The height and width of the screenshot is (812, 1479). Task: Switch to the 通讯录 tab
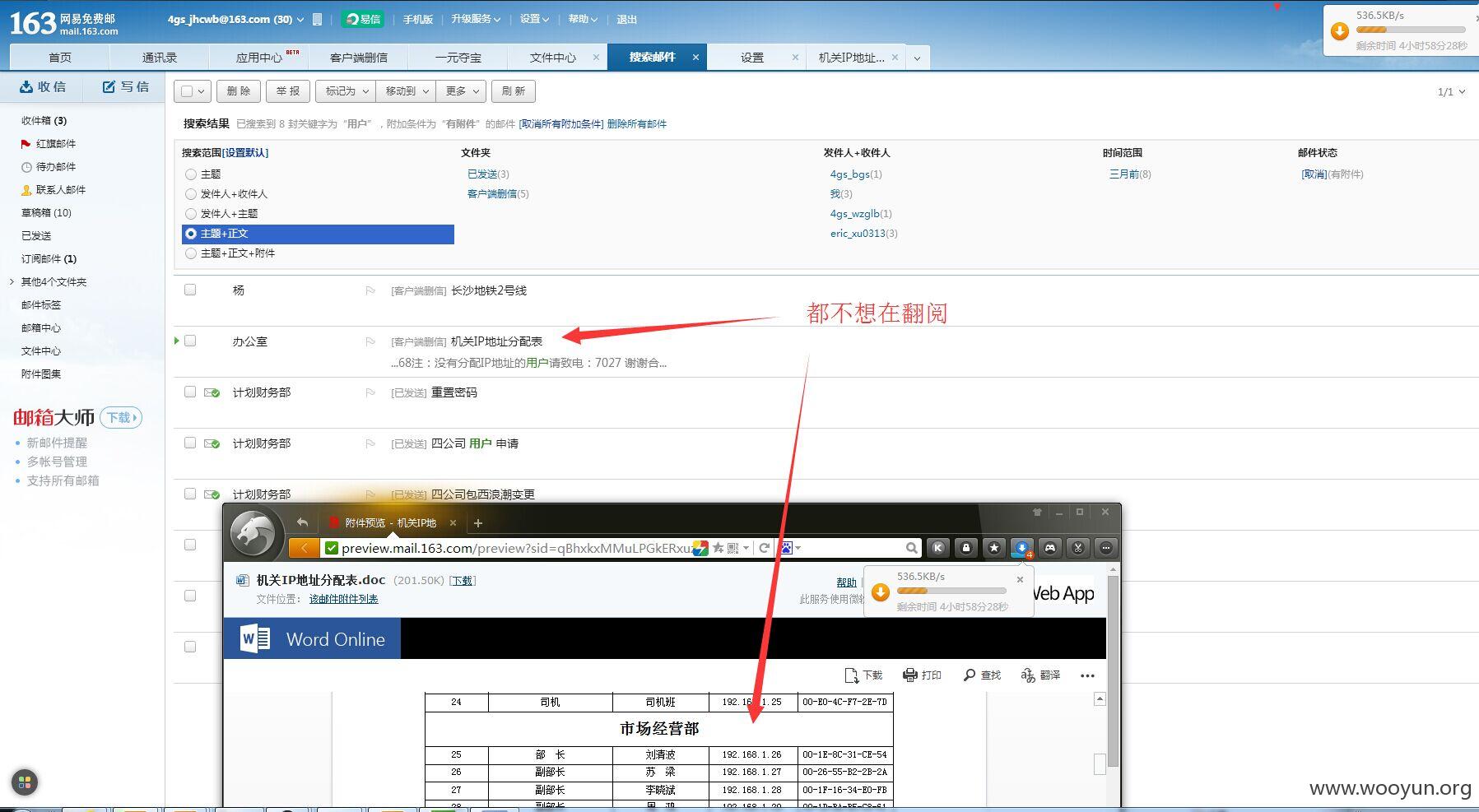pyautogui.click(x=159, y=58)
